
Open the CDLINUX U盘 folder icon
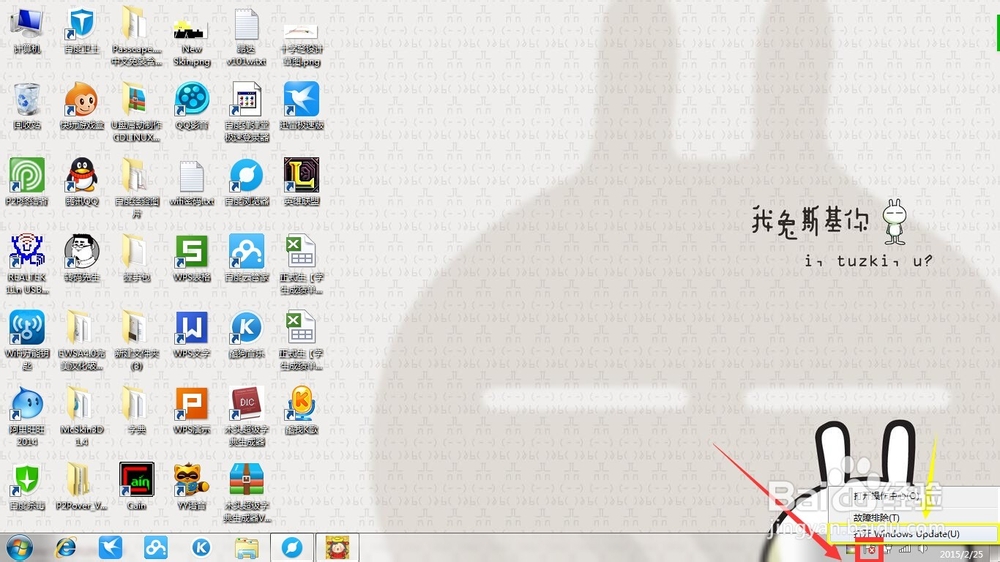click(x=136, y=112)
